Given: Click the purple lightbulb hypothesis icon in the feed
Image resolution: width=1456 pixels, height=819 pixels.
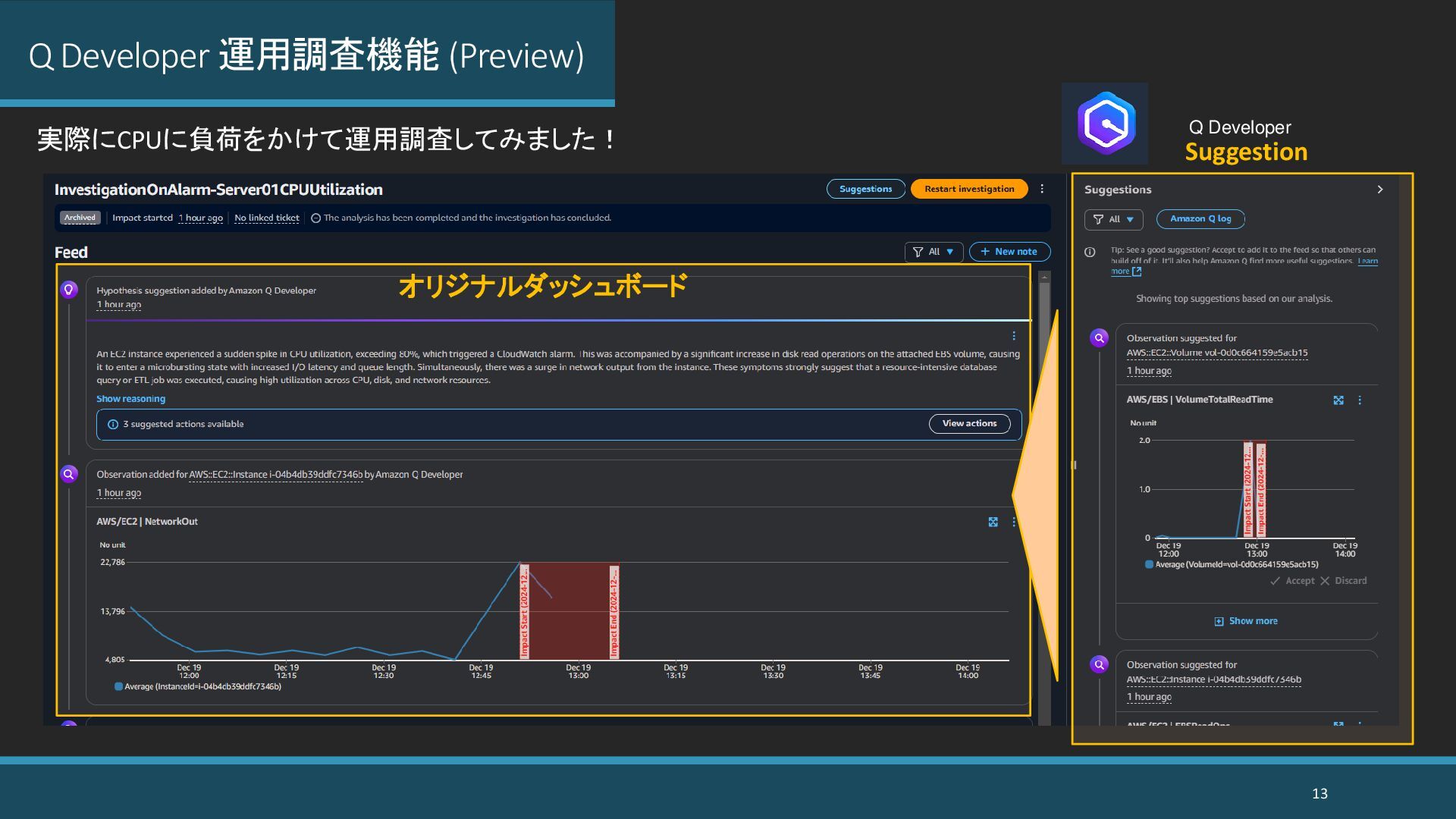Looking at the screenshot, I should [x=69, y=290].
